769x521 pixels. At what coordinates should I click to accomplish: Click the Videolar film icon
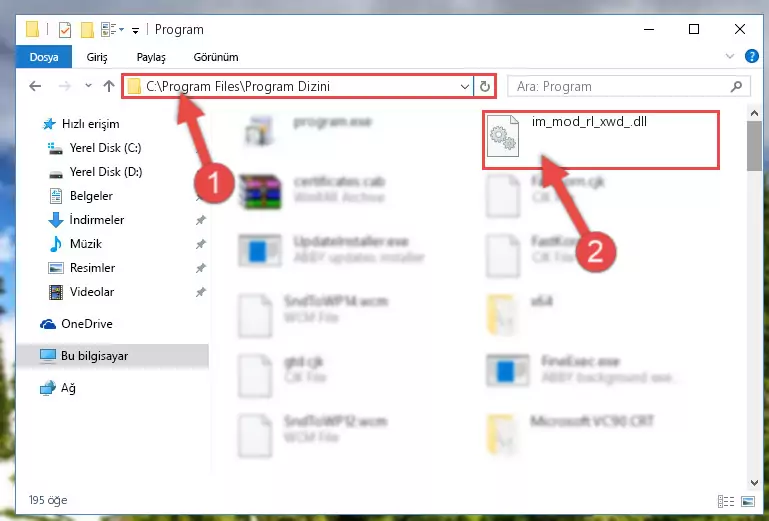coord(56,292)
